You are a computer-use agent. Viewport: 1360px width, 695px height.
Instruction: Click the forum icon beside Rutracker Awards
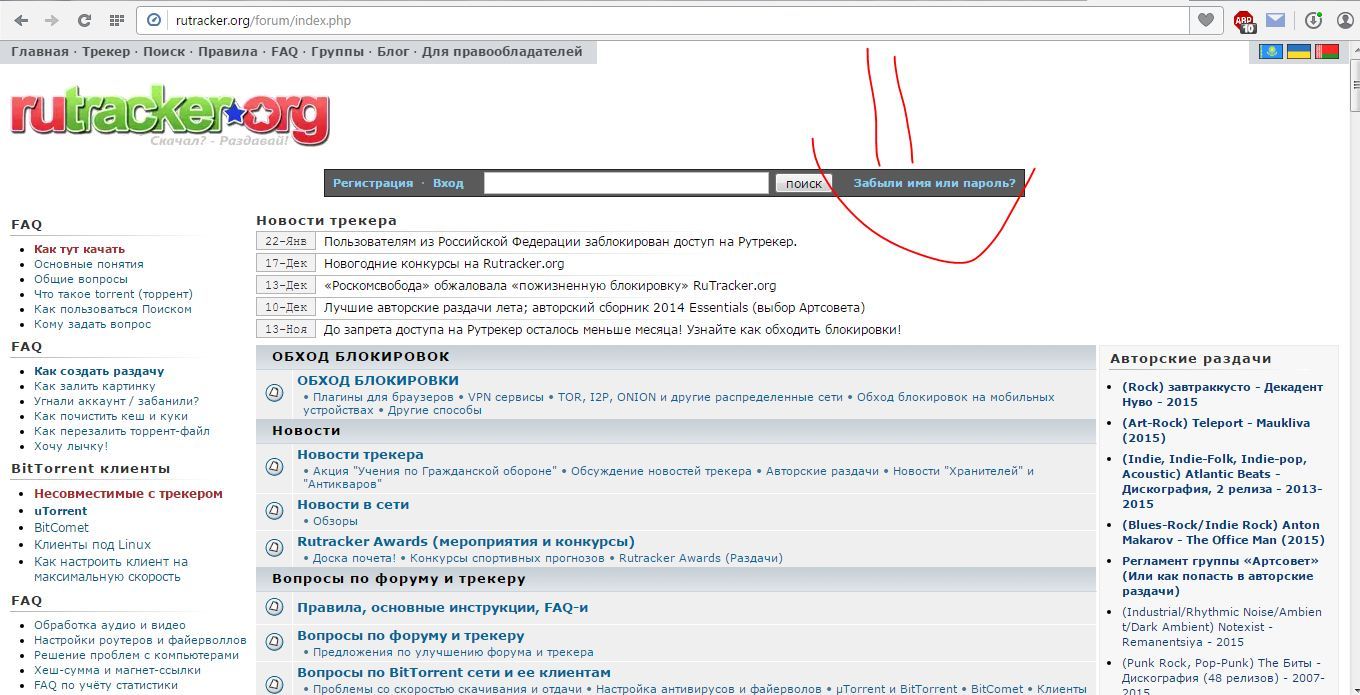pyautogui.click(x=275, y=548)
